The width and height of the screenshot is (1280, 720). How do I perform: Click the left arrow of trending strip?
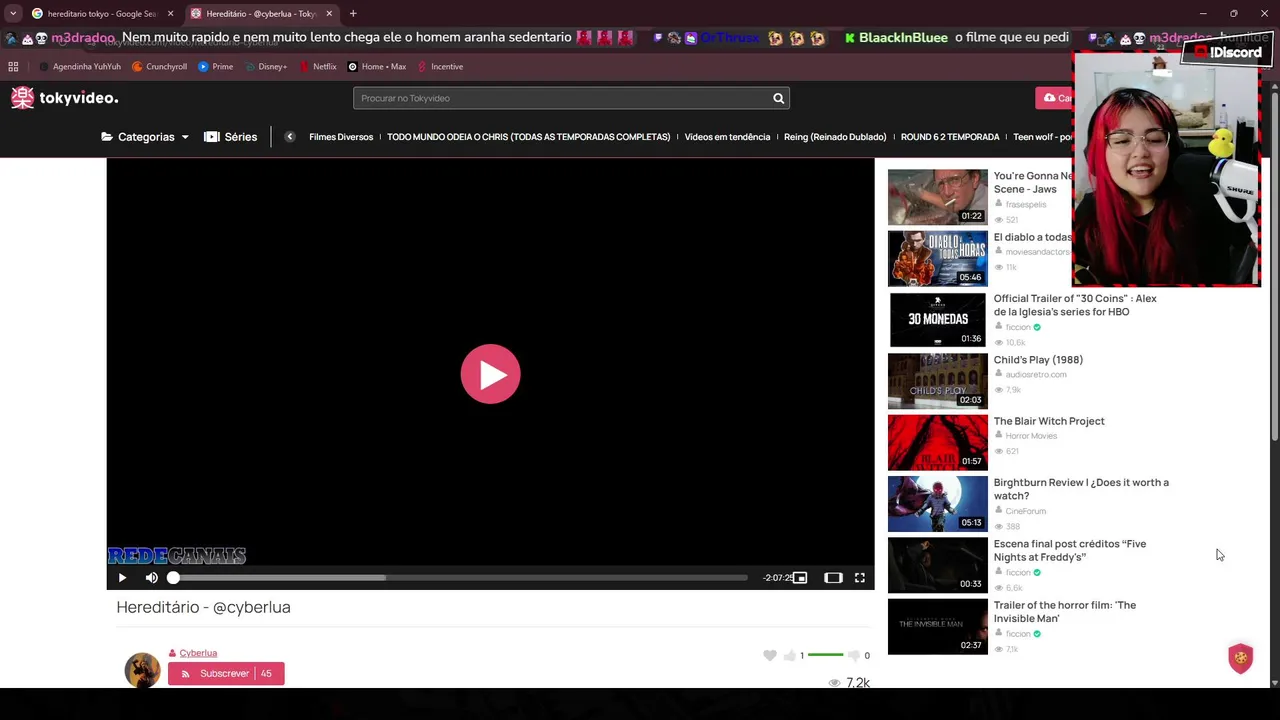[290, 137]
